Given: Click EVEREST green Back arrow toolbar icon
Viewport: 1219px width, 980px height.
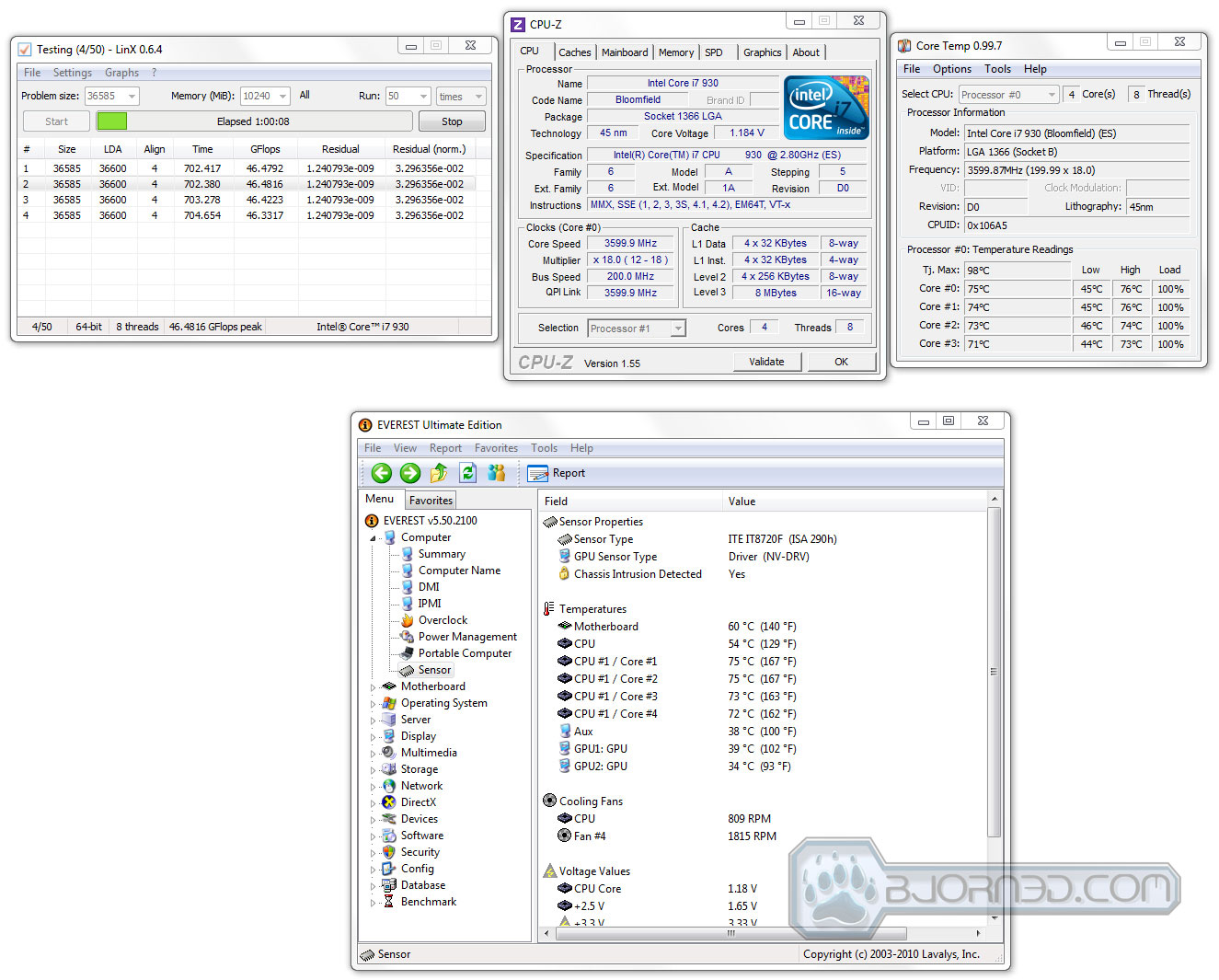Looking at the screenshot, I should point(382,473).
